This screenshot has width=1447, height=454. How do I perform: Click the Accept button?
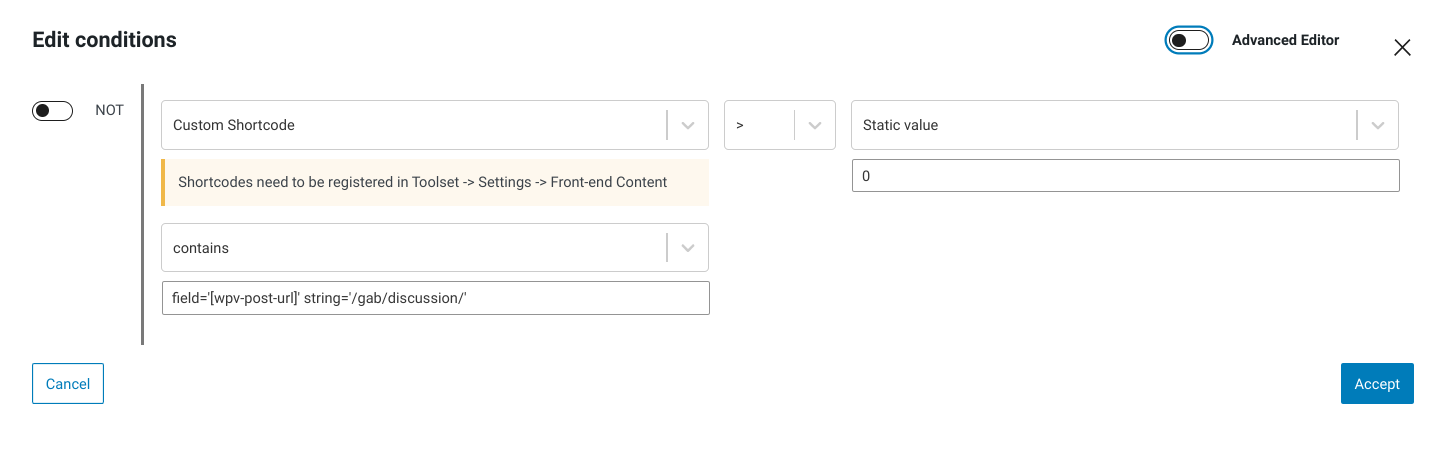(x=1377, y=384)
